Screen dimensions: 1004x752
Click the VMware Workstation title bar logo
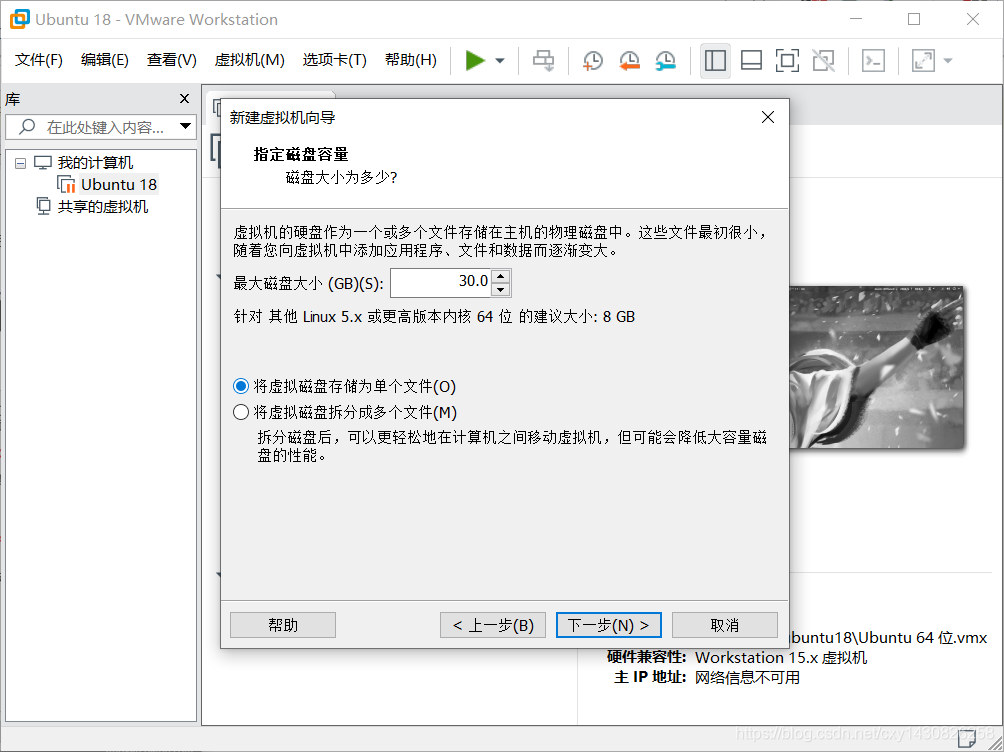coord(20,19)
